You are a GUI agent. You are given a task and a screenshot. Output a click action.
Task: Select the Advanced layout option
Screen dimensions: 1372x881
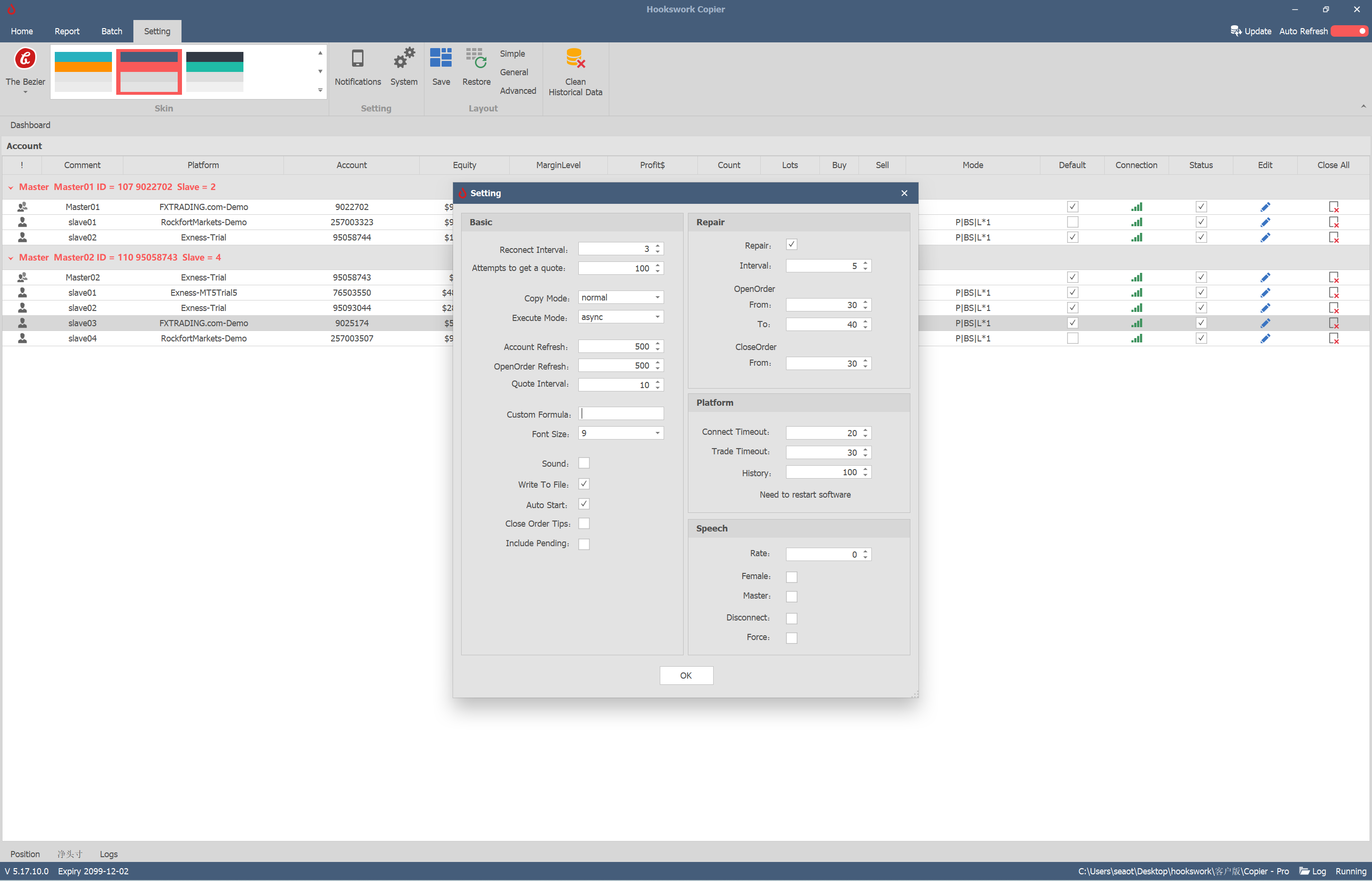518,91
